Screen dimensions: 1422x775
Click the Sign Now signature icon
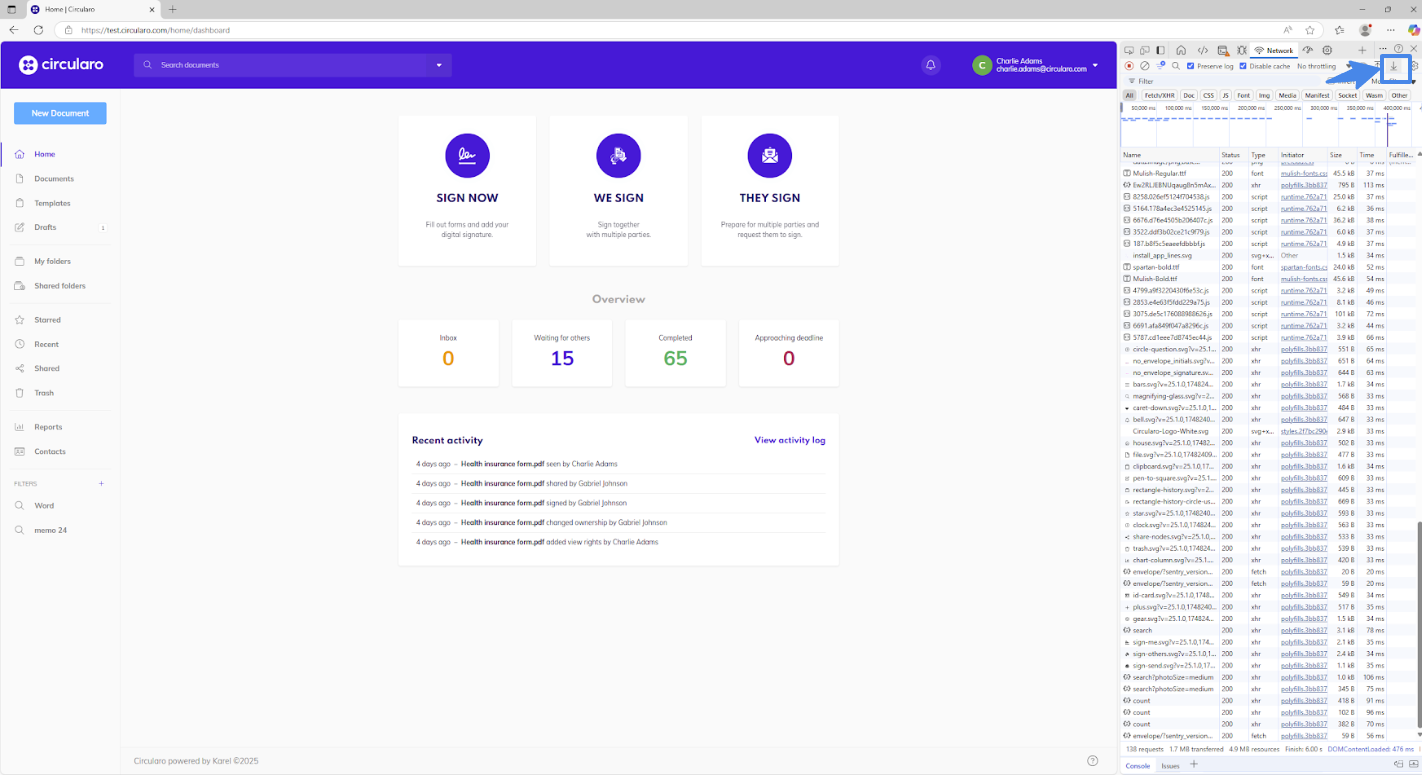[467, 156]
